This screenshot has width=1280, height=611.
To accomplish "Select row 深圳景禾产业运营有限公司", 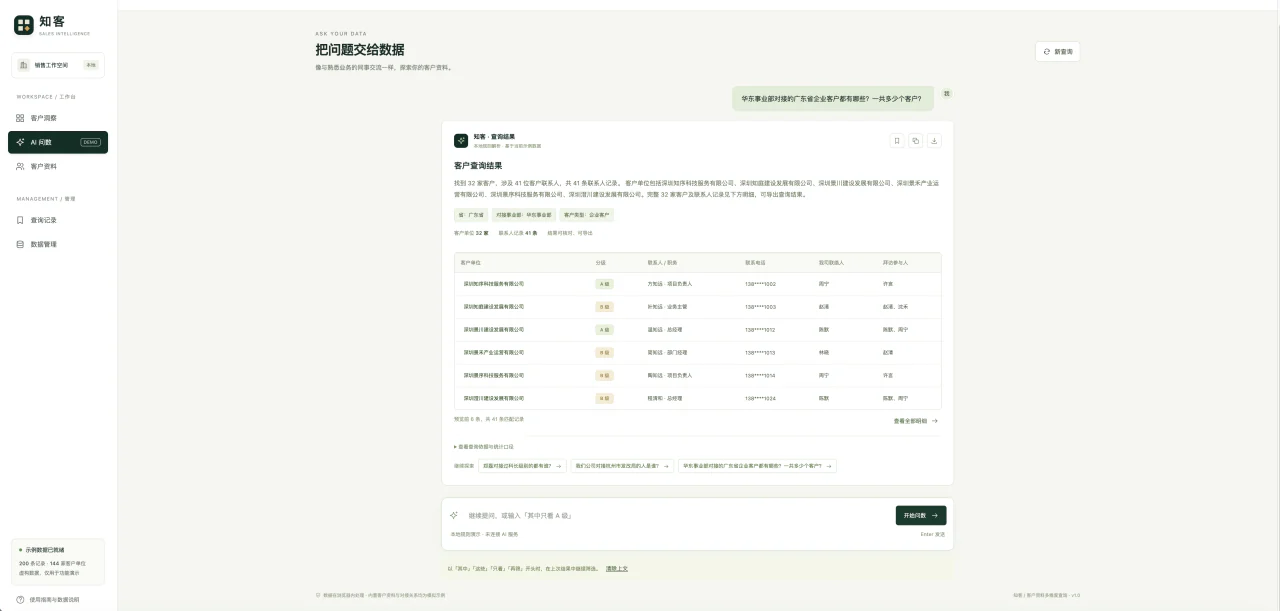I will (x=697, y=352).
